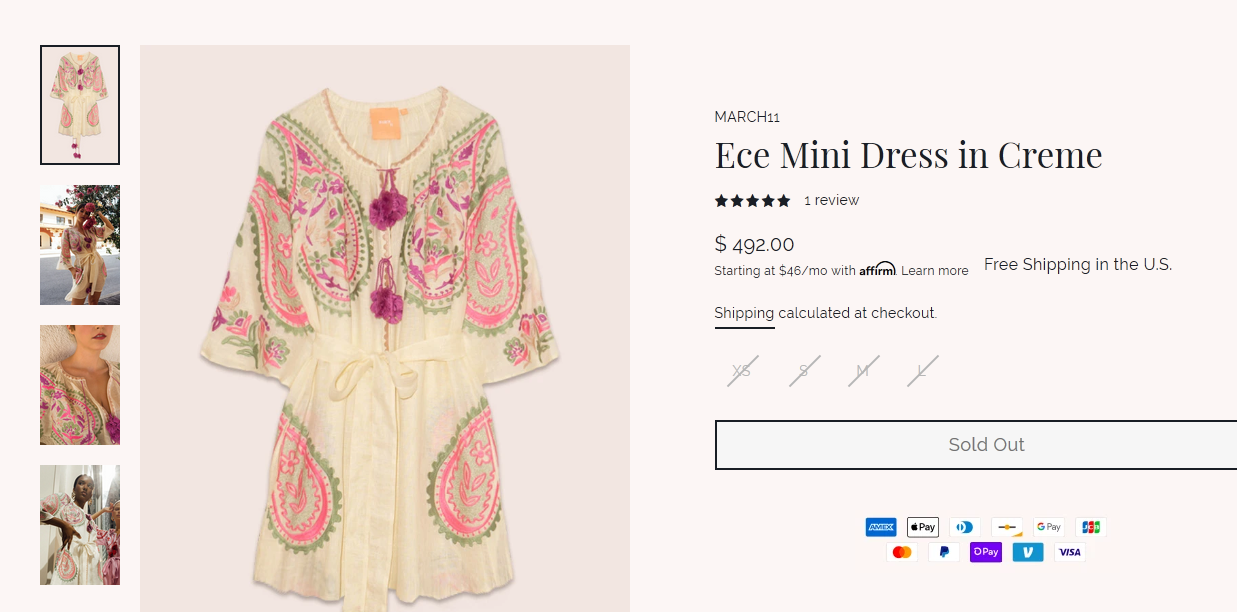Show the embroidery close-up thumbnail

click(80, 385)
